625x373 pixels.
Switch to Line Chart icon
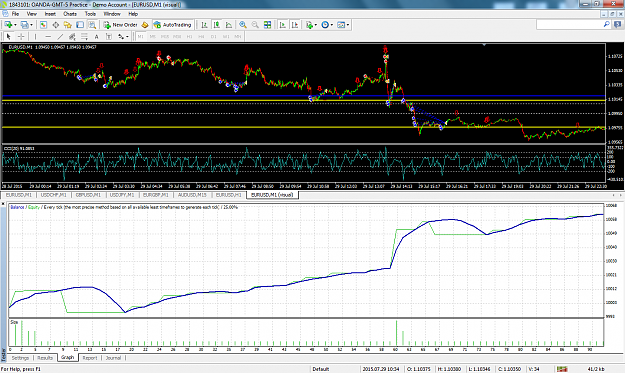tap(229, 25)
